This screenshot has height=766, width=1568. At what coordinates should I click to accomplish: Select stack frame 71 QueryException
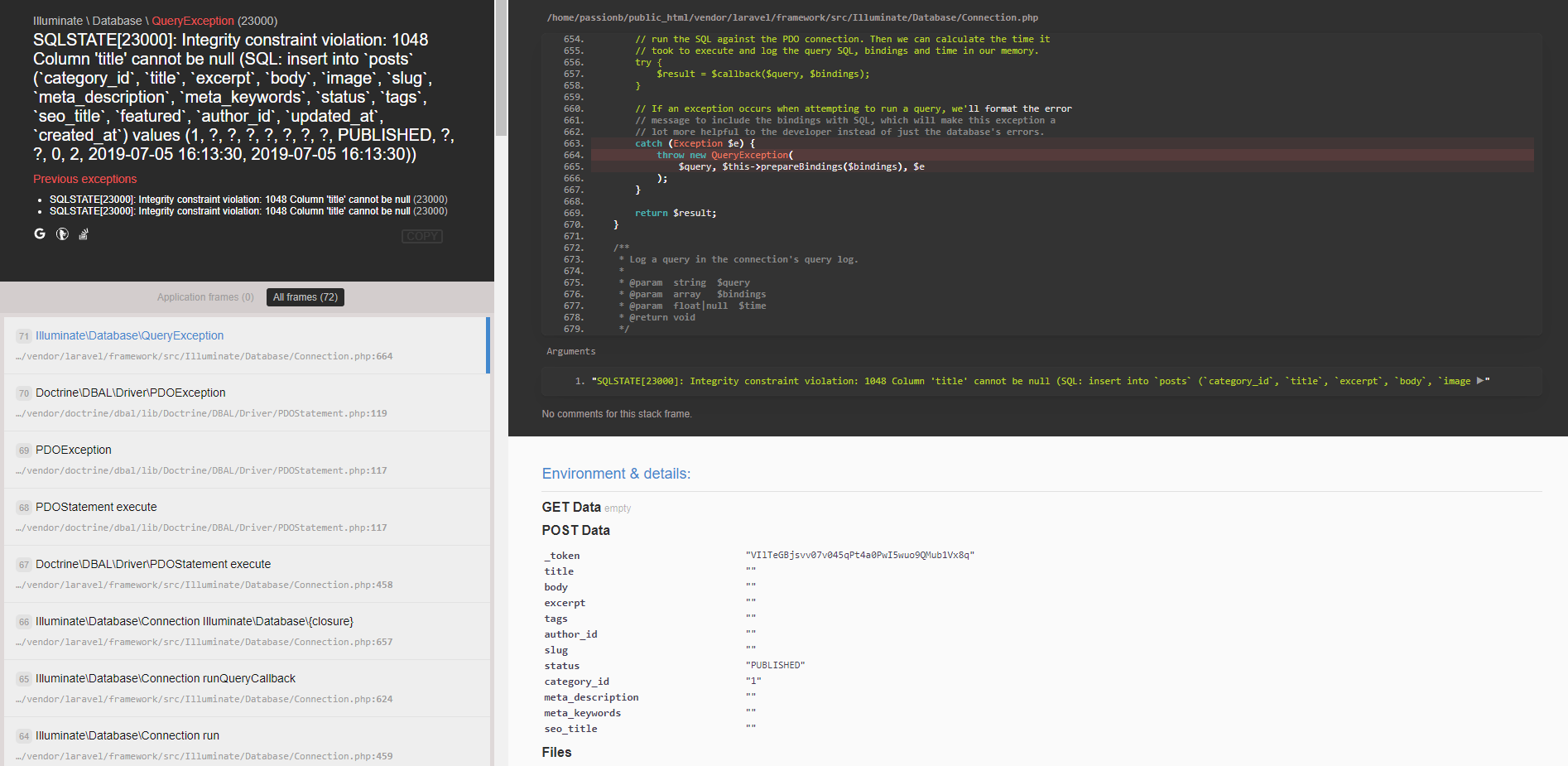pyautogui.click(x=129, y=335)
